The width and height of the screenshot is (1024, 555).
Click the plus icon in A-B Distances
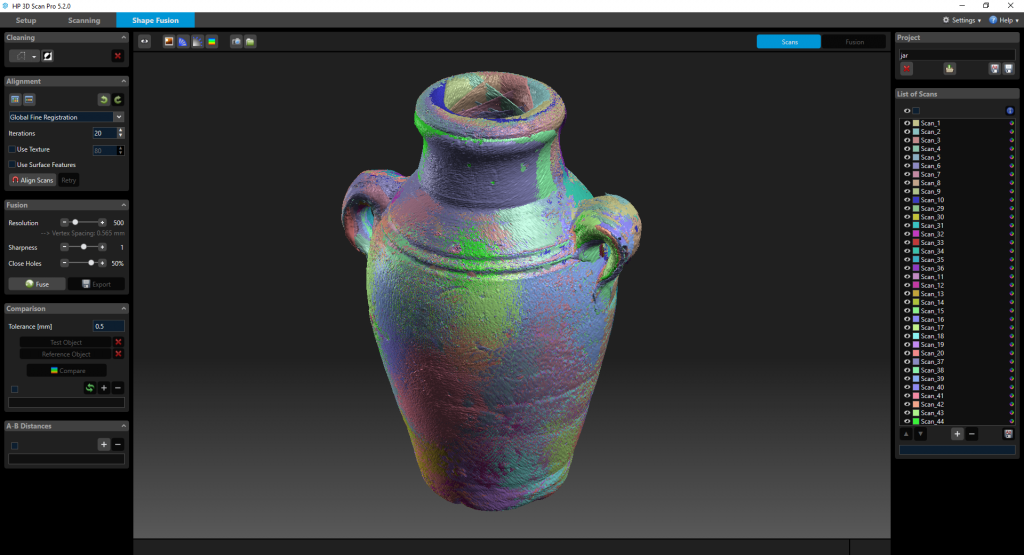(103, 444)
